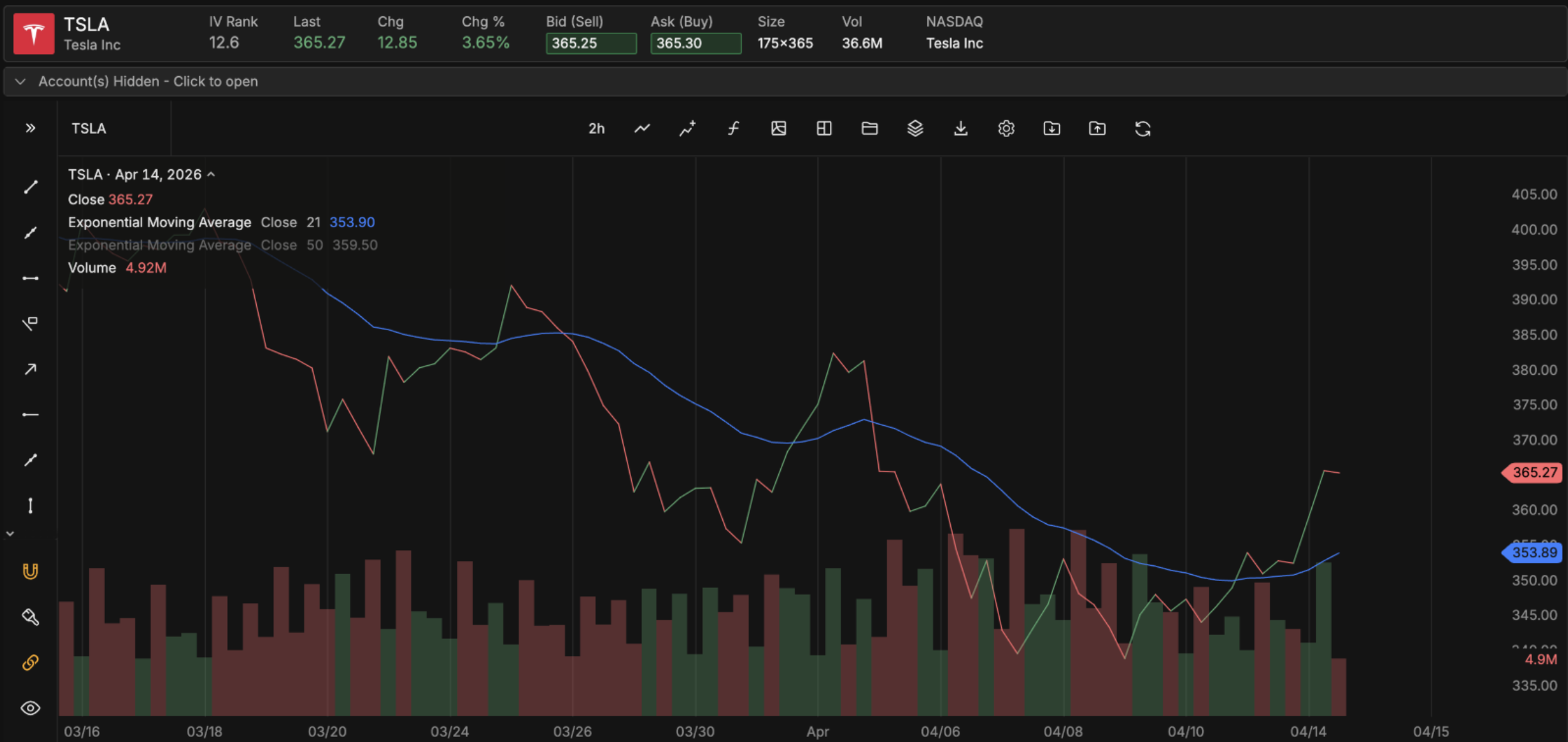Toggle the magnet snap mode

(30, 571)
